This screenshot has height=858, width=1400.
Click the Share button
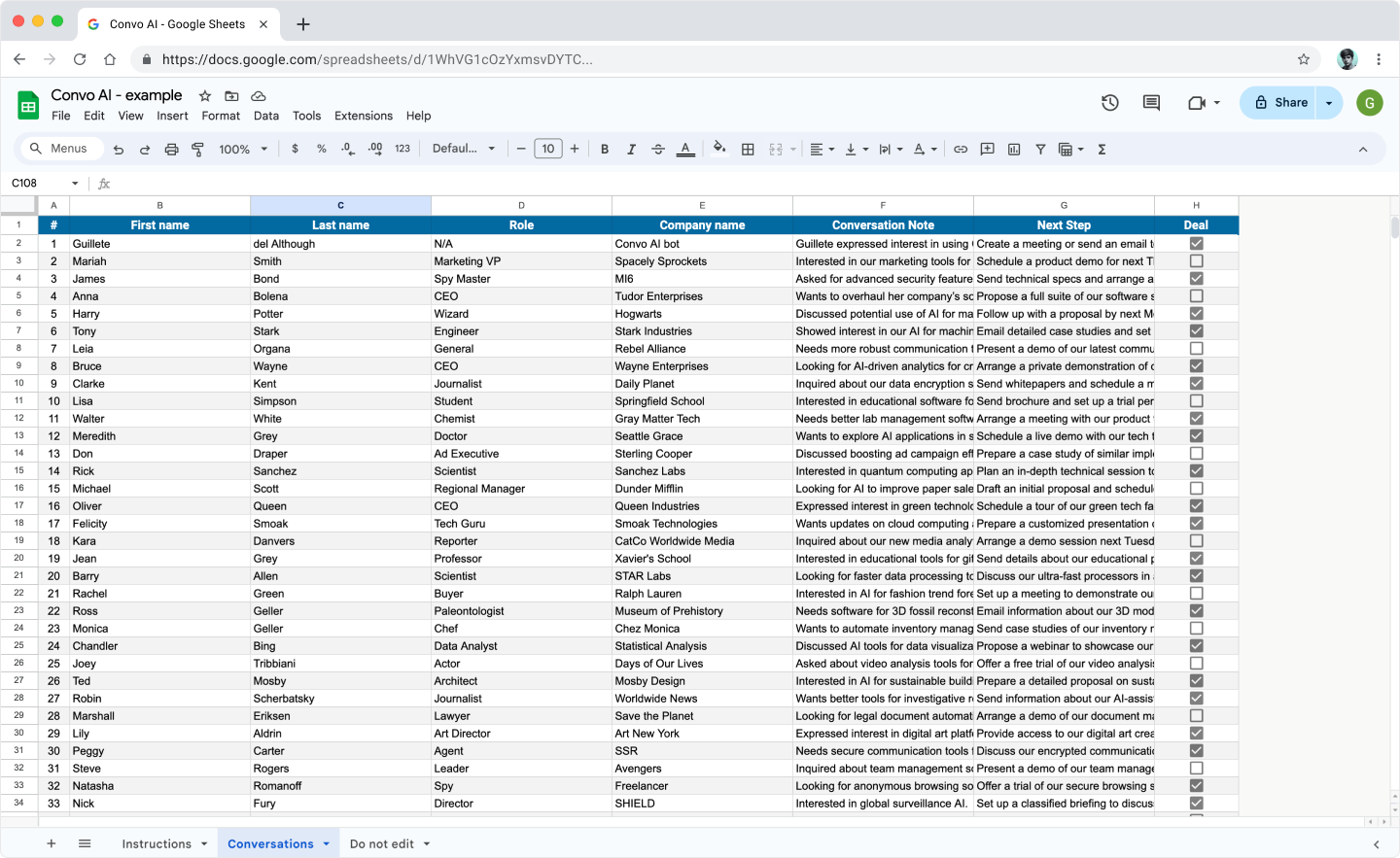1279,103
